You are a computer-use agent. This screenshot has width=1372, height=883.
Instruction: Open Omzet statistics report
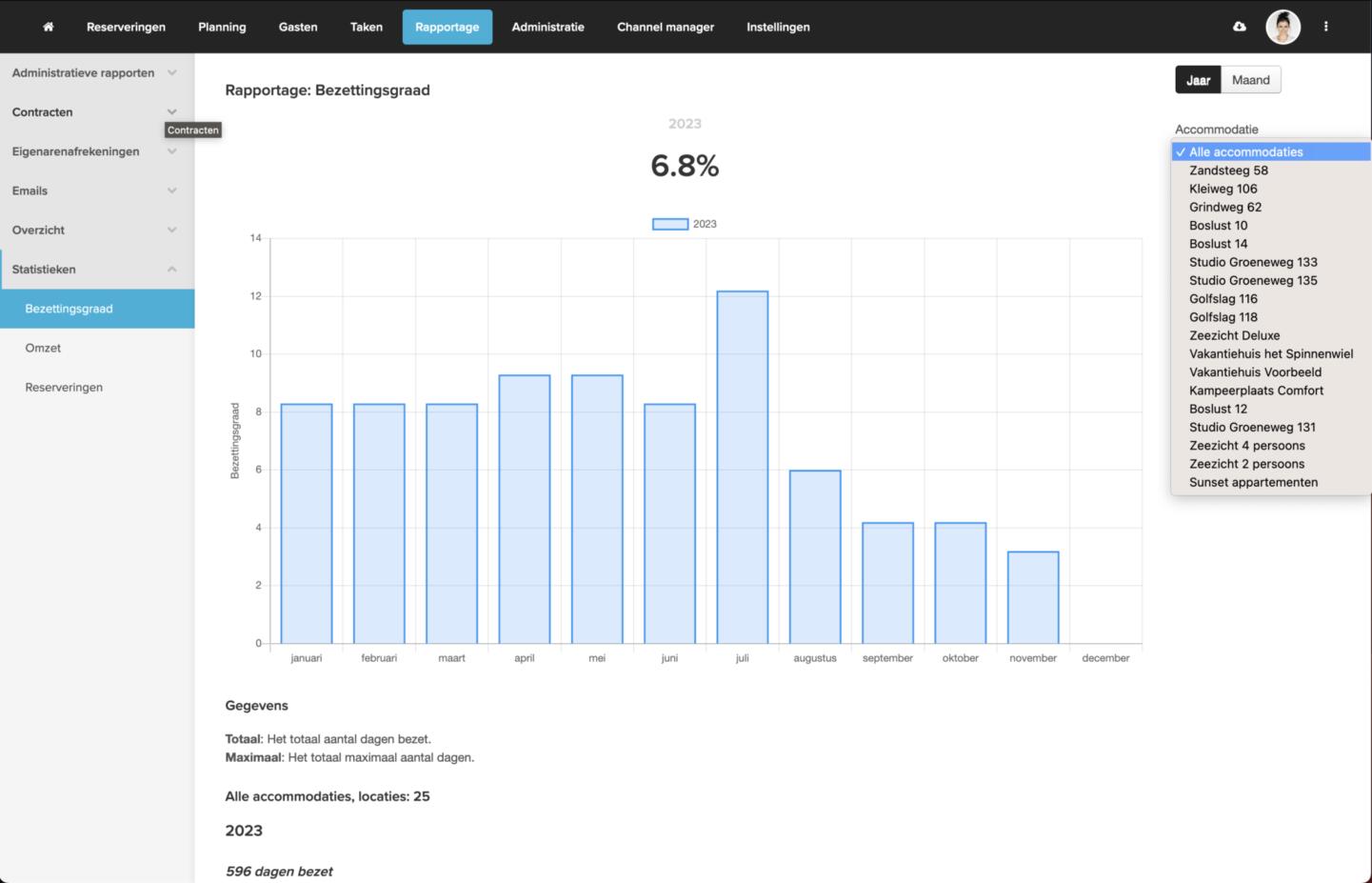pos(43,348)
